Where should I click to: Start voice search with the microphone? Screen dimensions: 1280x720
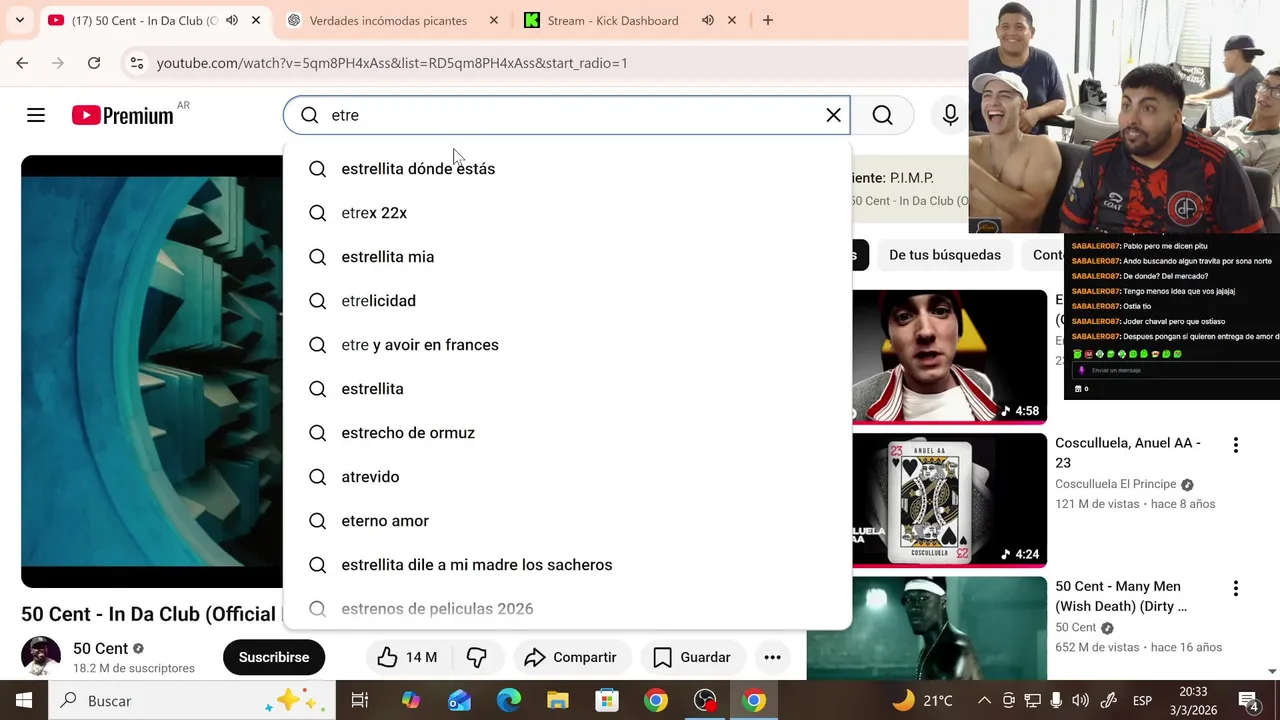pos(950,115)
